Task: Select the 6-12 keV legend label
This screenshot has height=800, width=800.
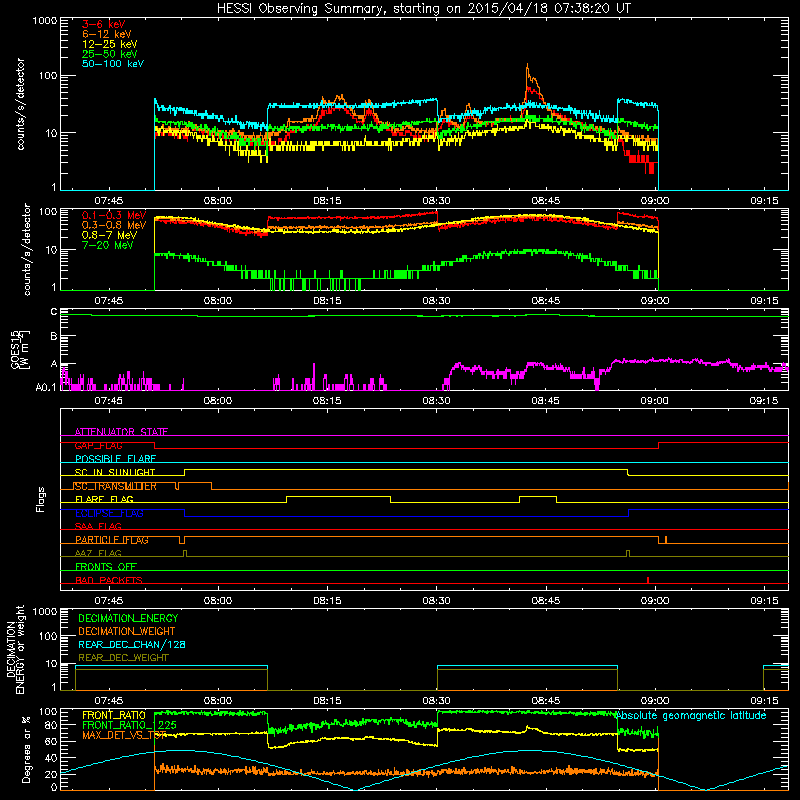Action: click(107, 34)
